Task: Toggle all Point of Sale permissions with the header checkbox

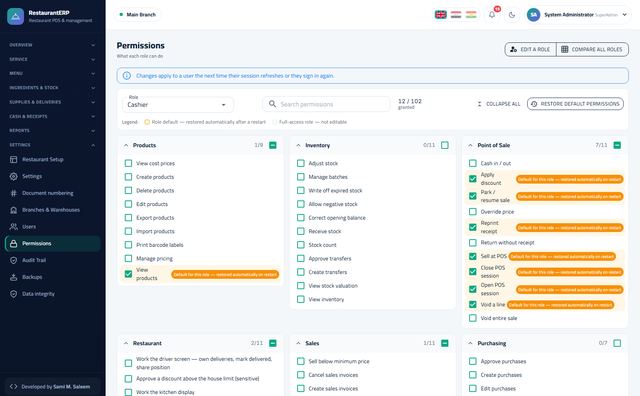Action: (x=617, y=145)
